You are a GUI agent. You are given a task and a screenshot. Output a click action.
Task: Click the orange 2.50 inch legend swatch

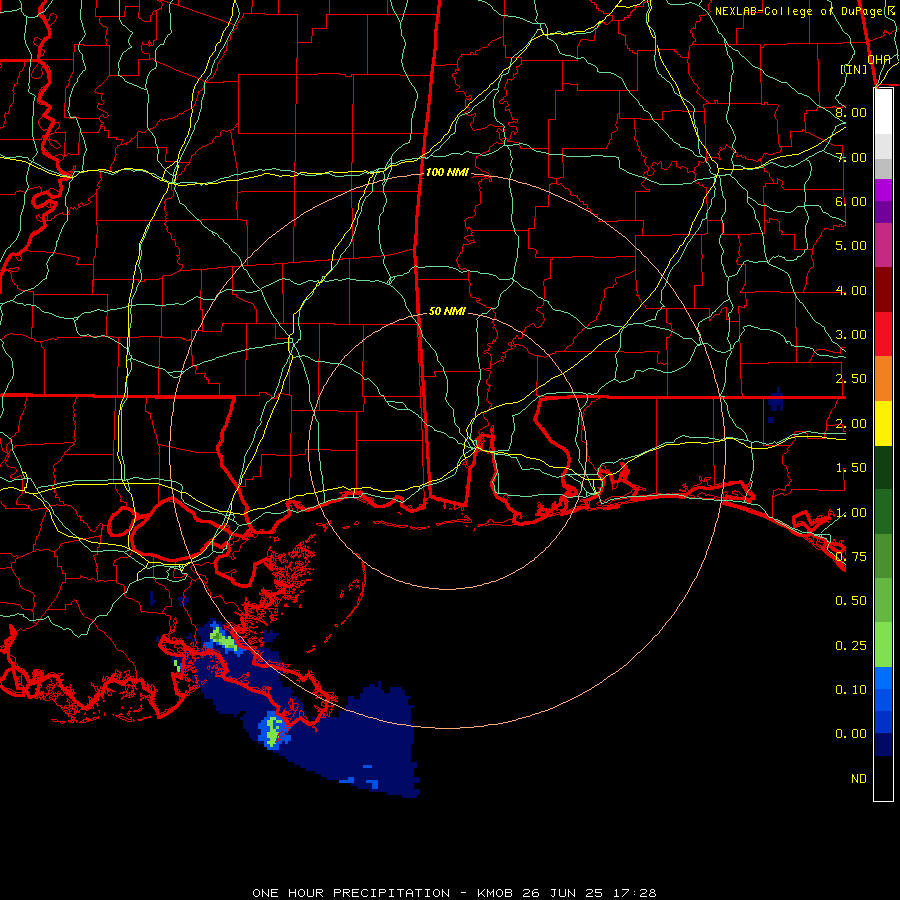tap(883, 378)
